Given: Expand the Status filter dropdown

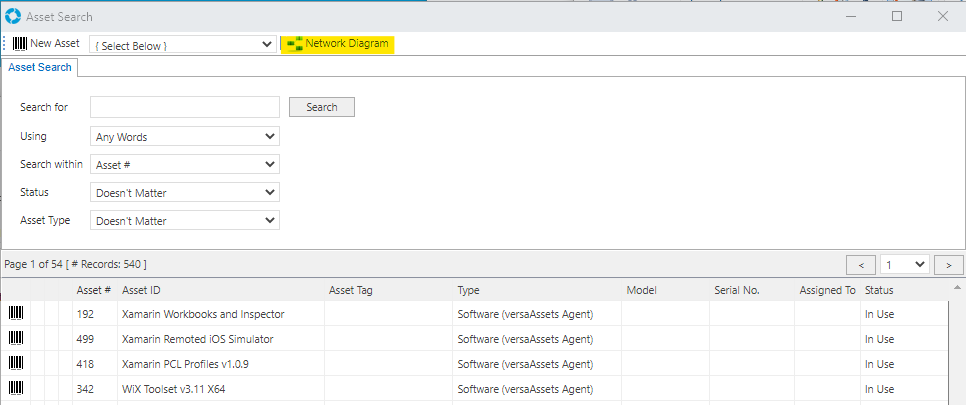Looking at the screenshot, I should click(x=184, y=192).
